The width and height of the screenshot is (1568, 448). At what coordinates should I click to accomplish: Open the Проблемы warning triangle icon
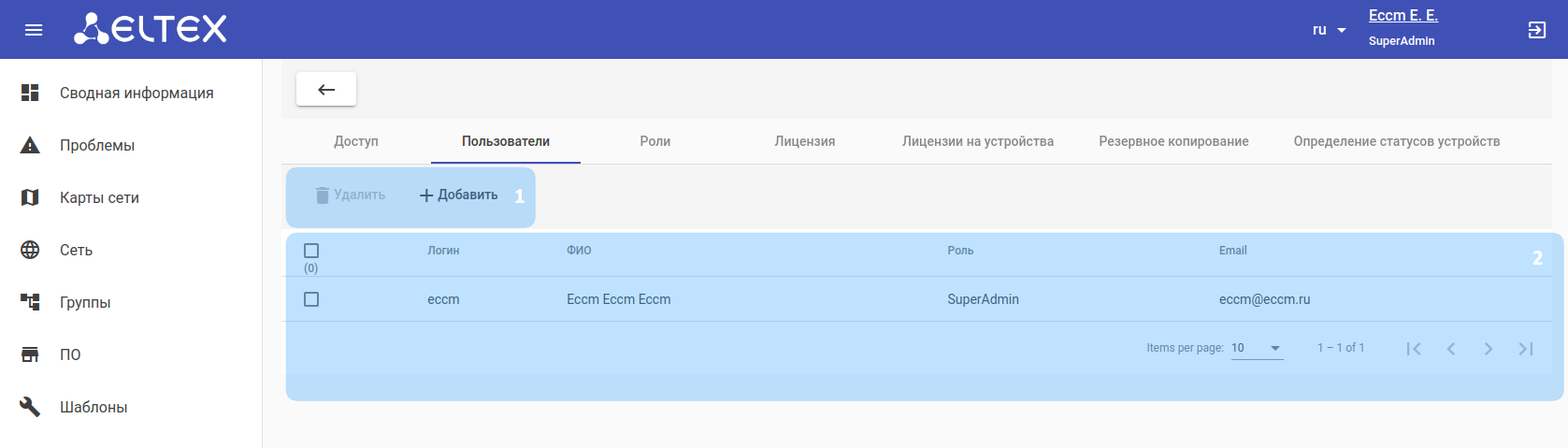30,145
